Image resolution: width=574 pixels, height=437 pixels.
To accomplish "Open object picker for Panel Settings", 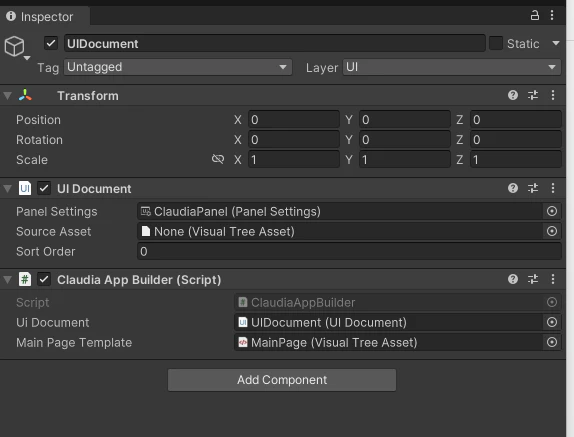I will coord(552,211).
